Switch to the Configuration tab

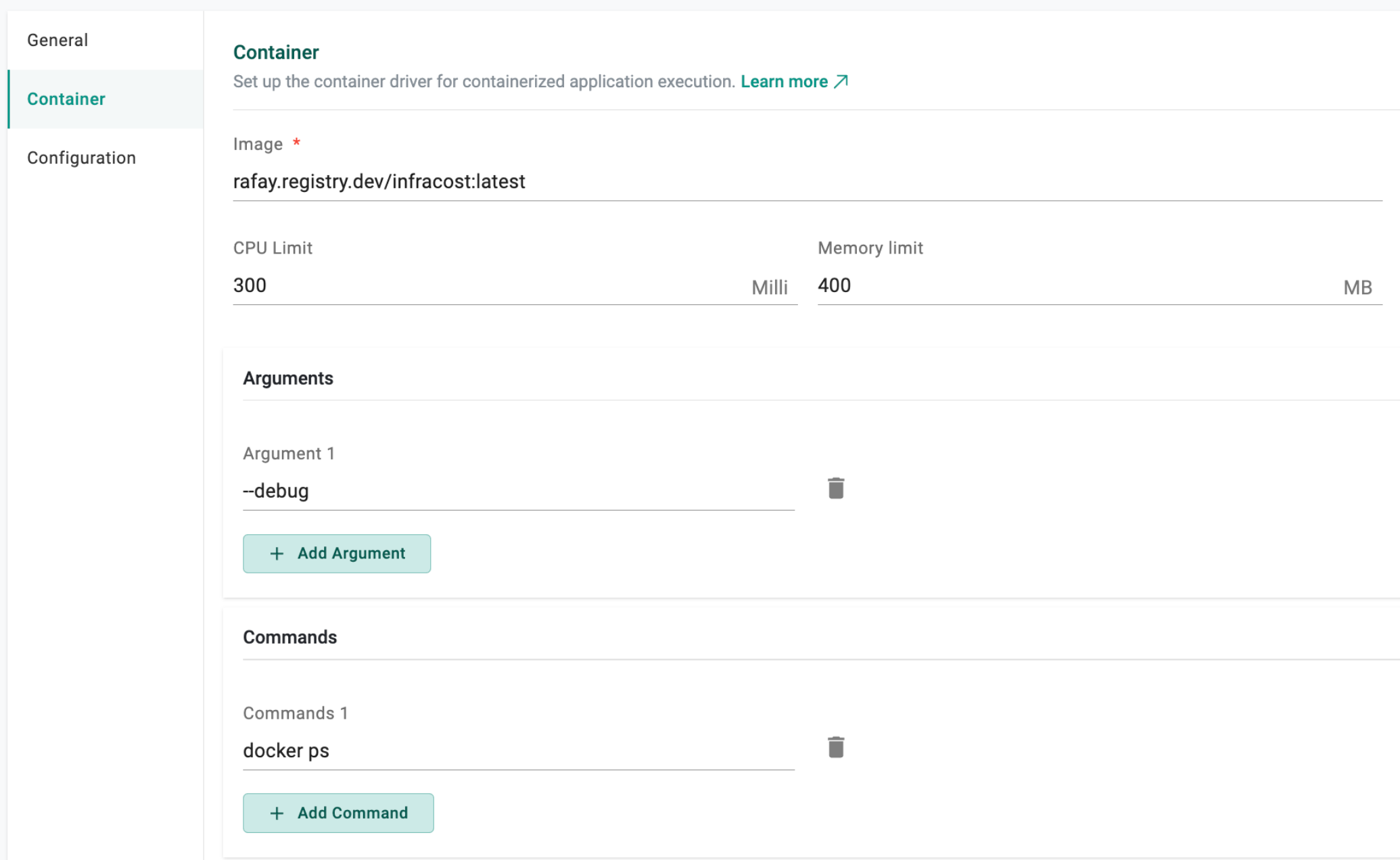(x=81, y=158)
